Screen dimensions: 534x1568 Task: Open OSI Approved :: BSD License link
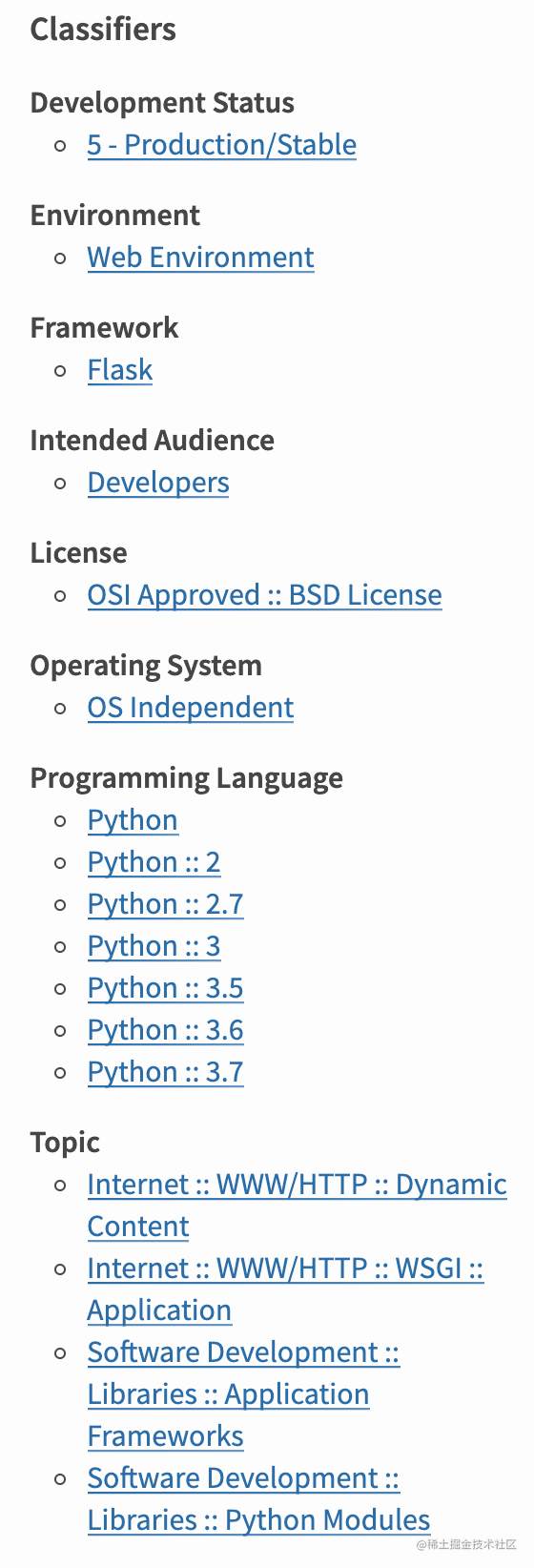(x=265, y=595)
